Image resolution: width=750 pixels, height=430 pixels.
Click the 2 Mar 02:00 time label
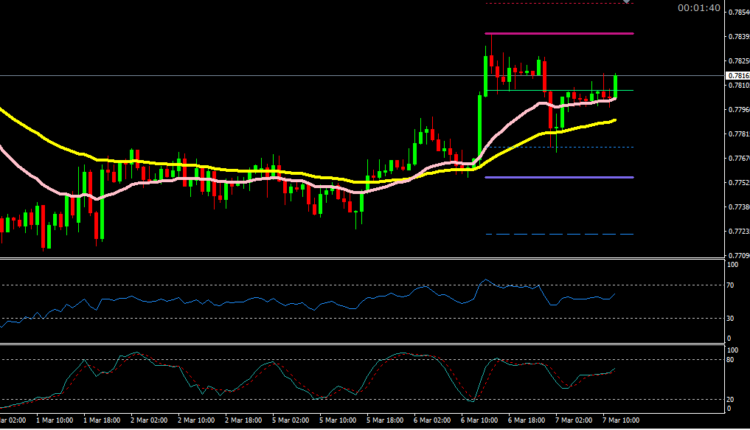coord(149,422)
